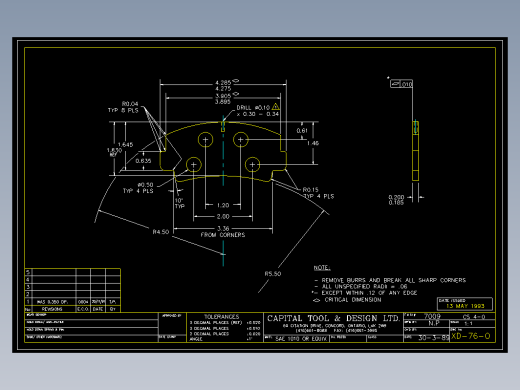Click the ø0.50 hole diameter callout

coord(145,185)
